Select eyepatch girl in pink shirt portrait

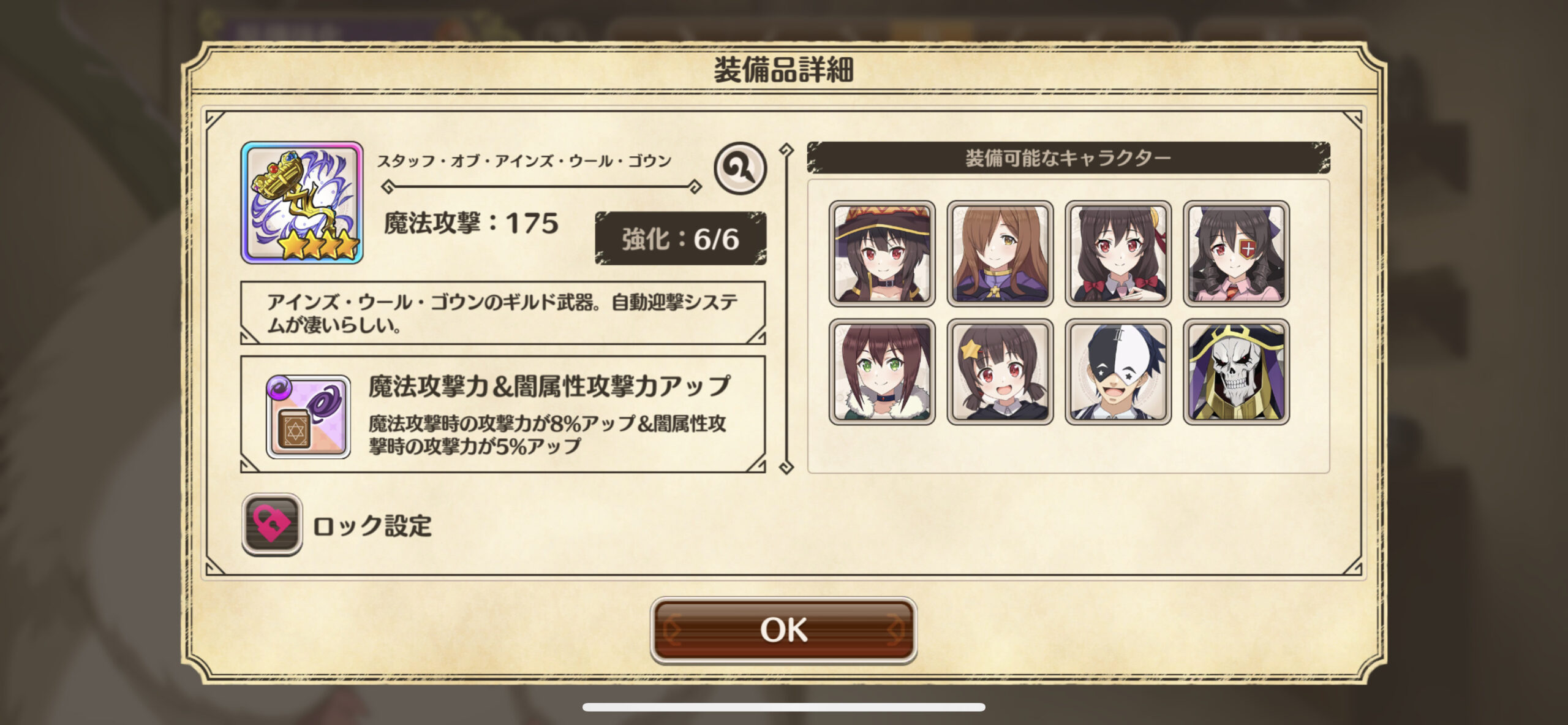(x=1236, y=253)
